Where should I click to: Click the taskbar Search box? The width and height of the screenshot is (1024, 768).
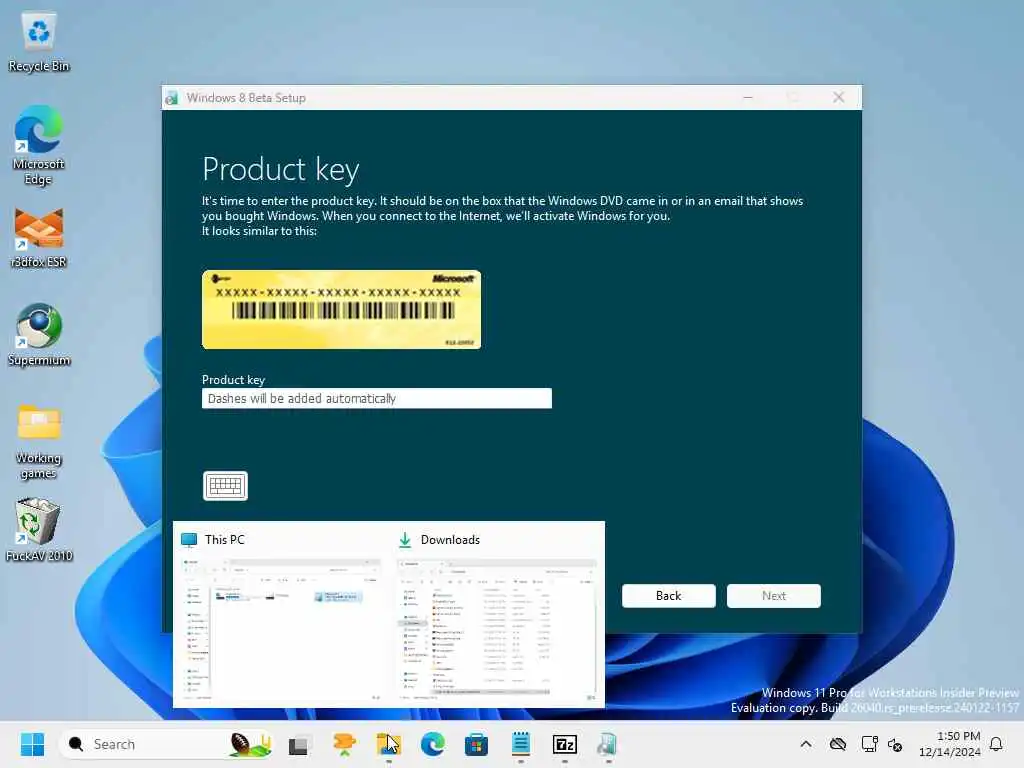(167, 744)
